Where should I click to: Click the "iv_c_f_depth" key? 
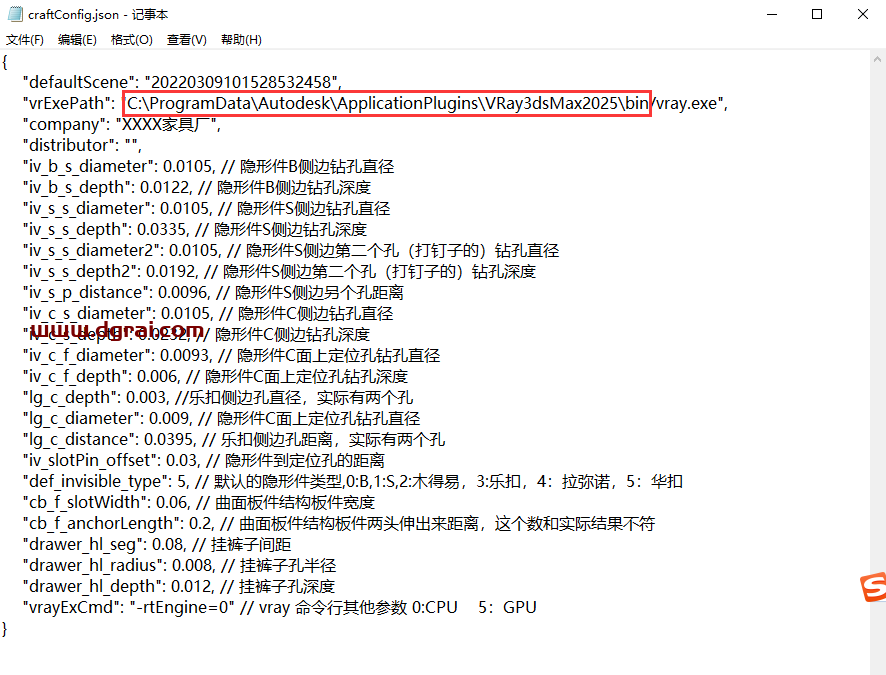77,376
